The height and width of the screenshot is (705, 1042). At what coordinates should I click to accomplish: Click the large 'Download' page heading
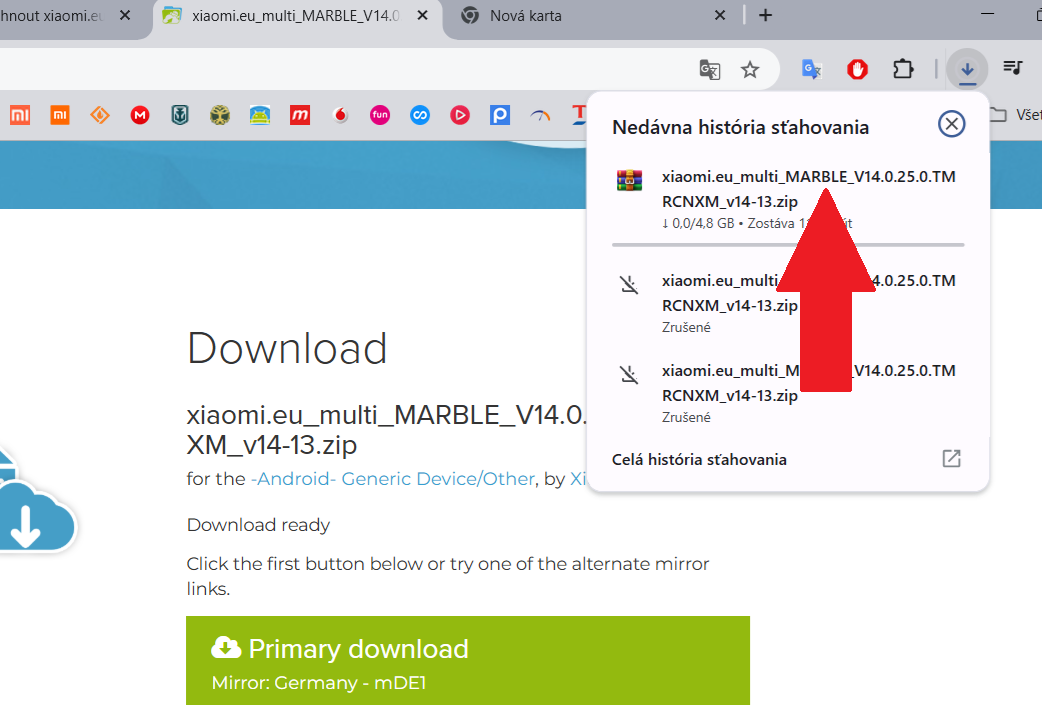point(287,348)
